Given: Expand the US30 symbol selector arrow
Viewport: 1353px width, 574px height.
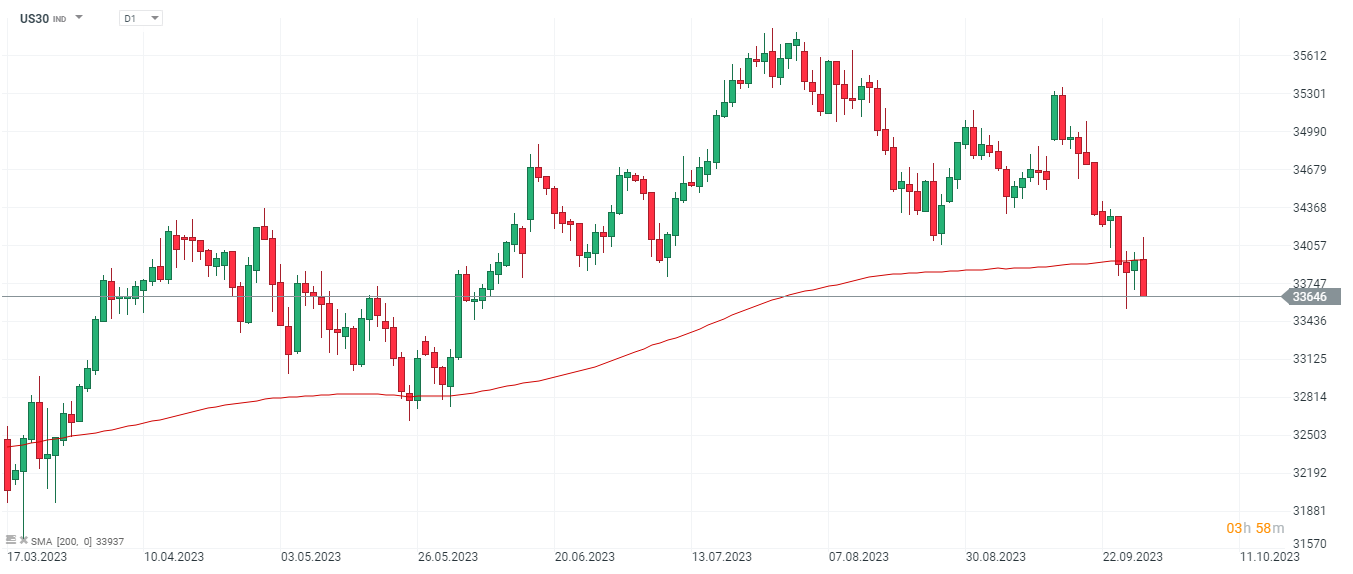Looking at the screenshot, I should [x=79, y=18].
